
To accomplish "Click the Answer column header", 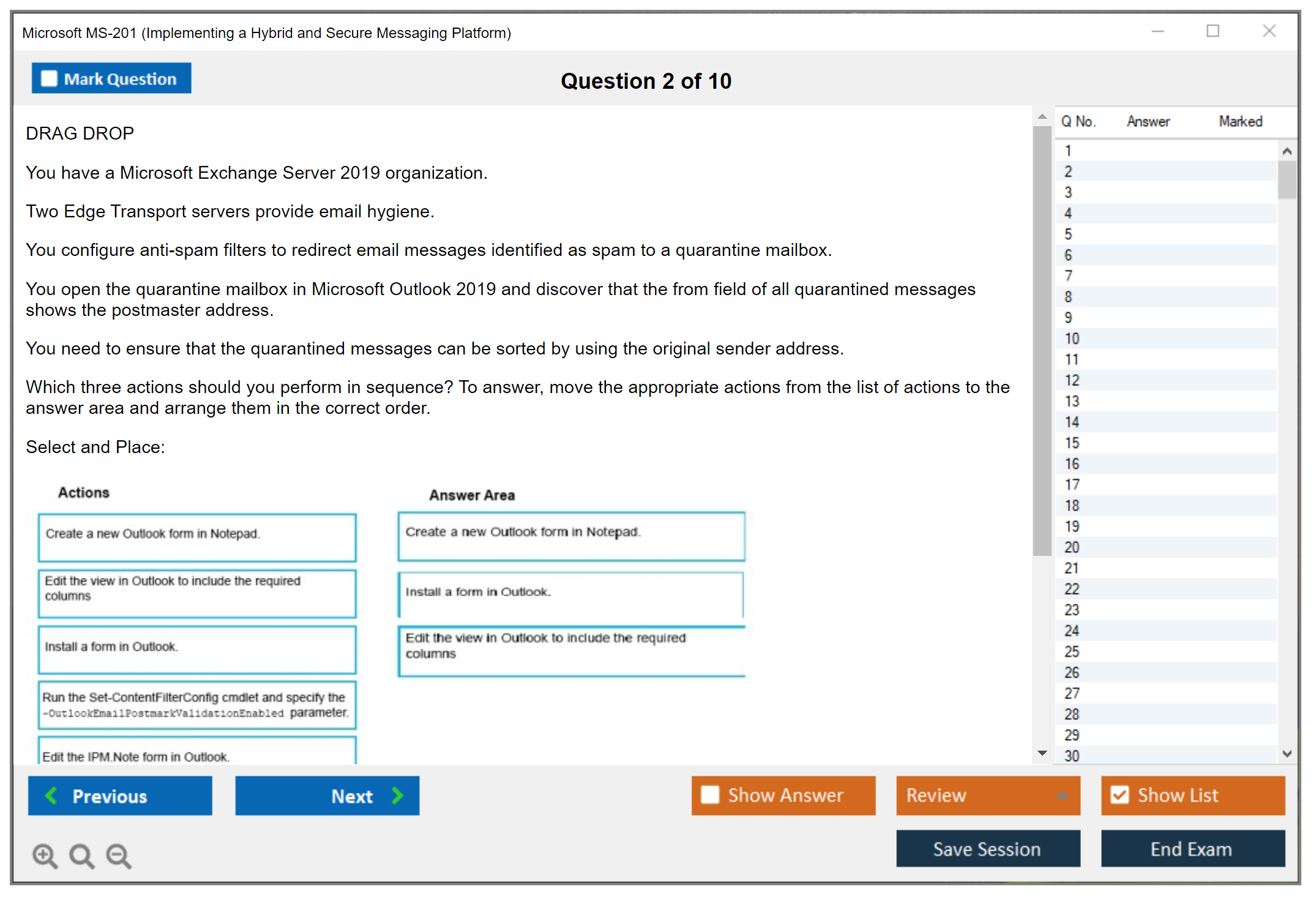I will (x=1148, y=122).
